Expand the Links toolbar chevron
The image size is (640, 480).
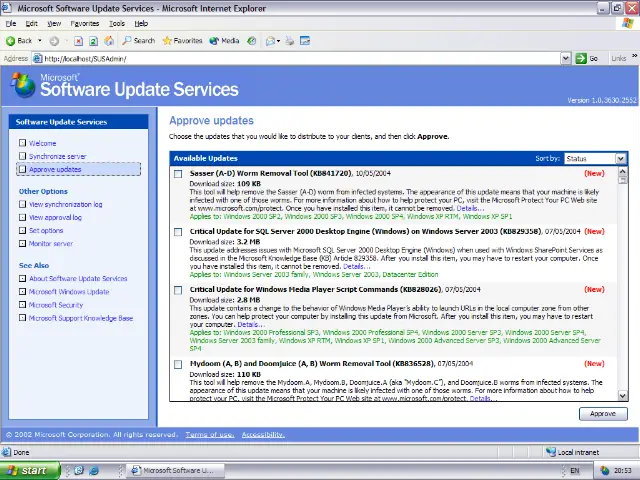click(x=634, y=56)
